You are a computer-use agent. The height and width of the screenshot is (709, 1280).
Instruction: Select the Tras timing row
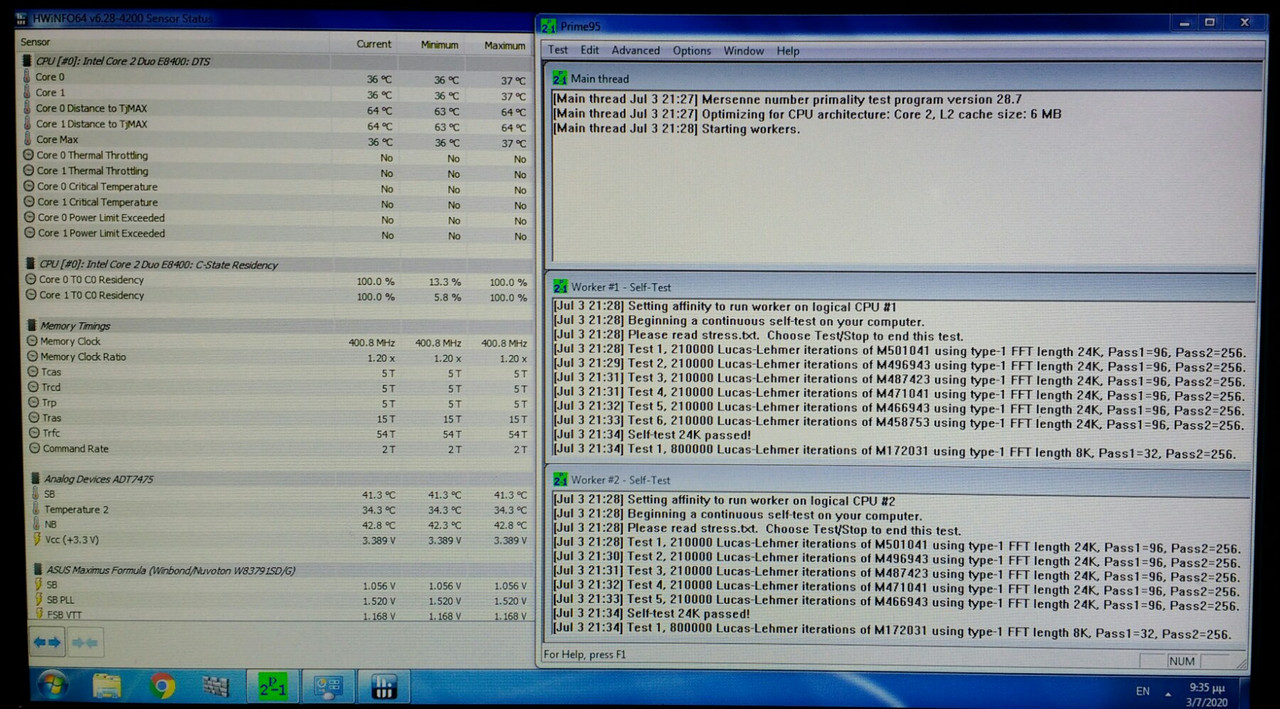[x=279, y=418]
